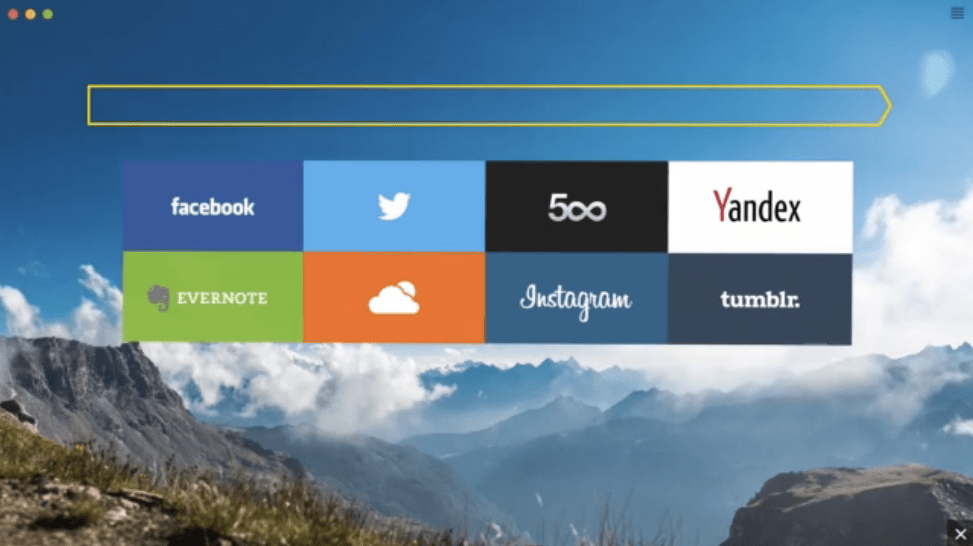Image resolution: width=973 pixels, height=546 pixels.
Task: Click the white facebook wordmark
Action: 213,207
